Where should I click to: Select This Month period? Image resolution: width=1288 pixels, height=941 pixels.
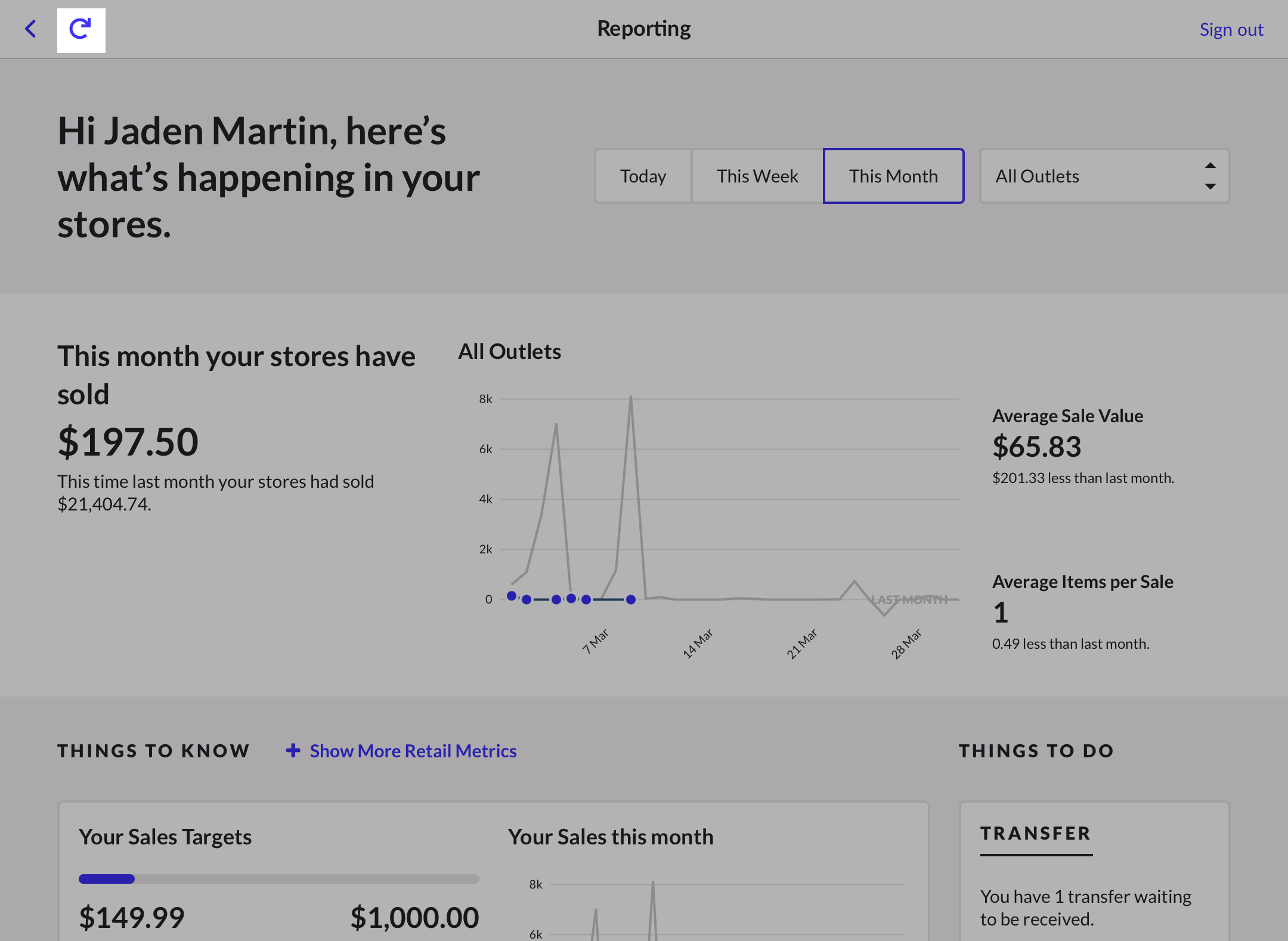click(893, 176)
